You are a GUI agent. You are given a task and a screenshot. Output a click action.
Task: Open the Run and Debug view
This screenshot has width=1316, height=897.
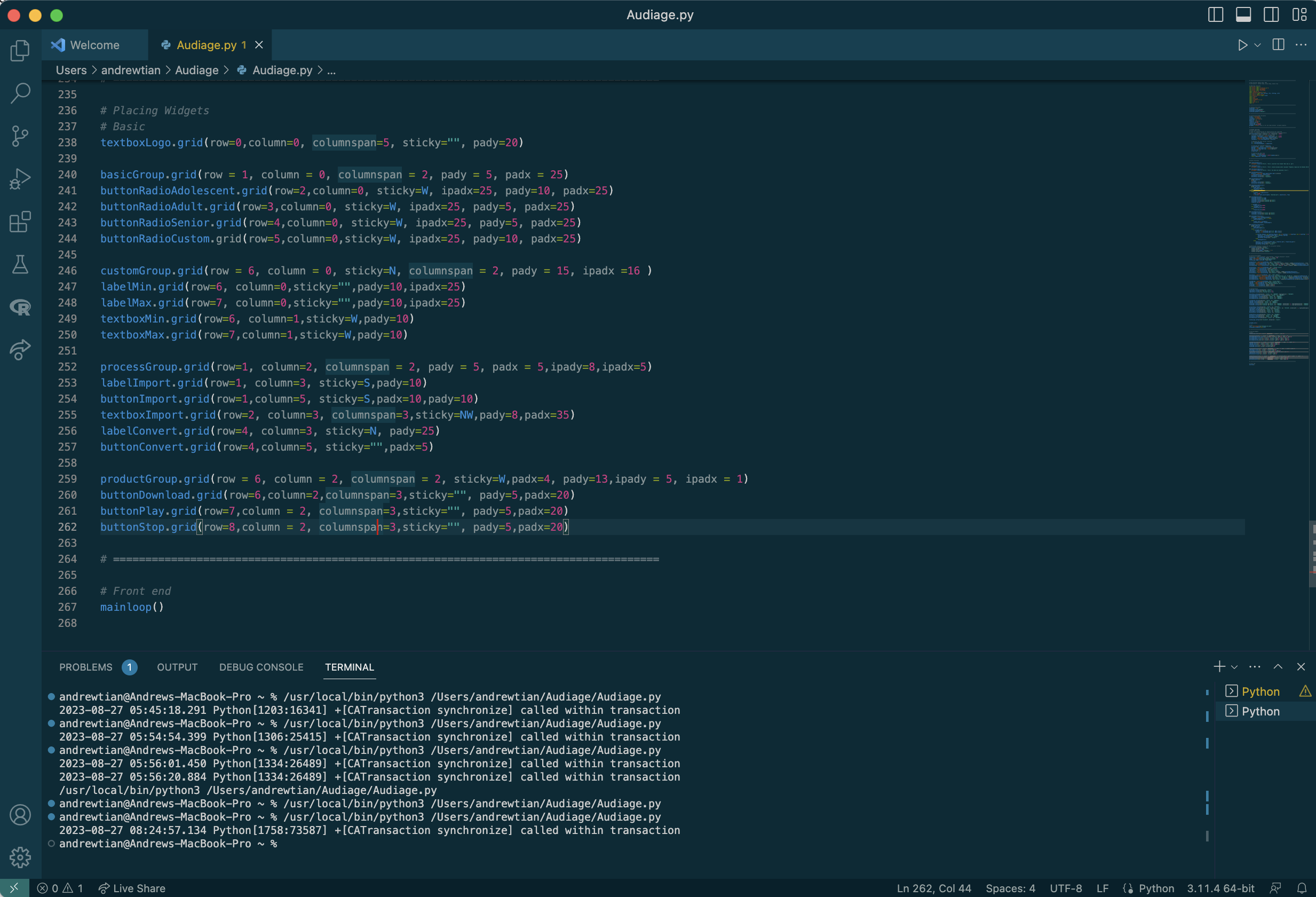(x=20, y=179)
